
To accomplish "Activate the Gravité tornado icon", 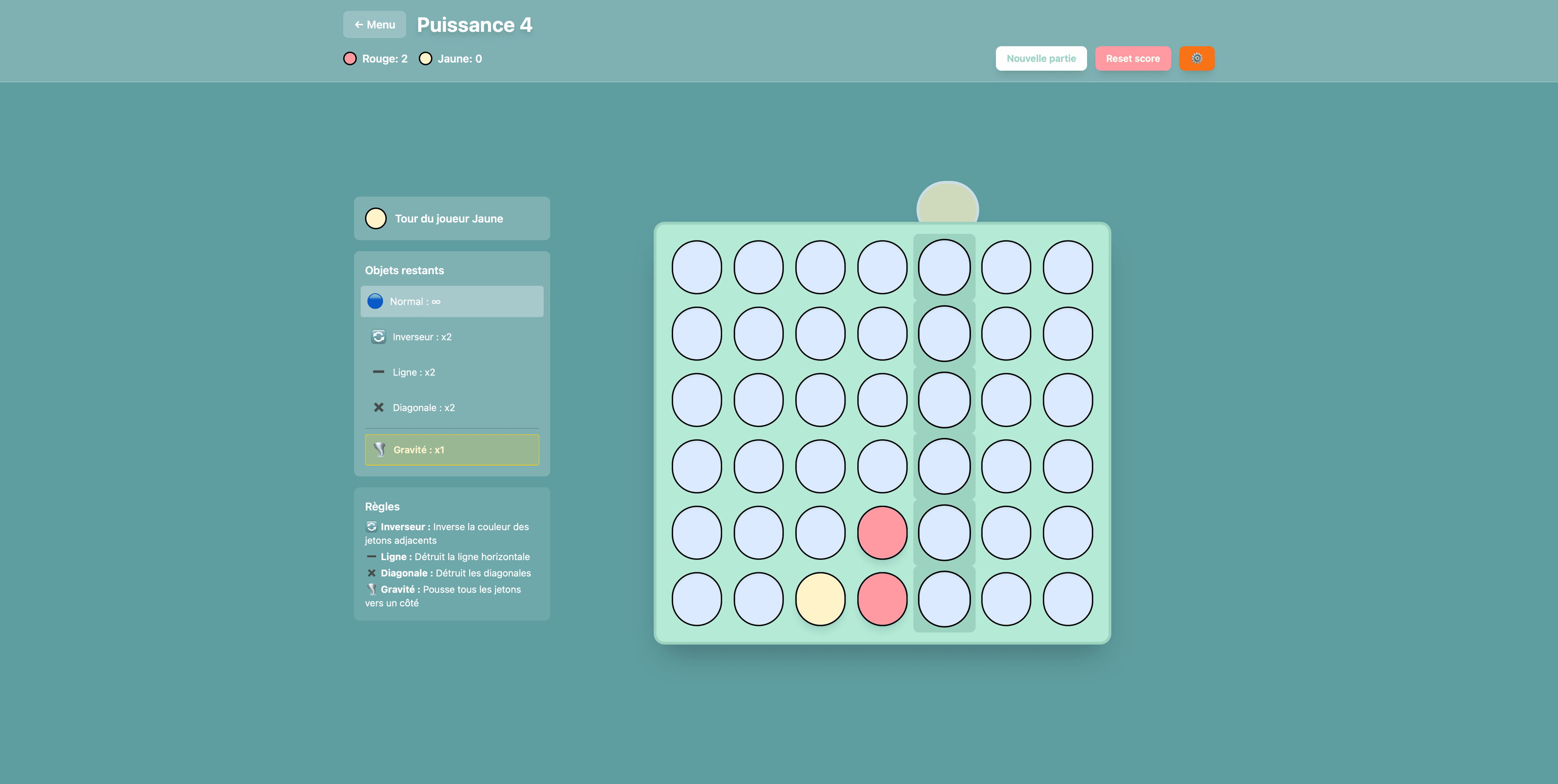I will click(379, 450).
